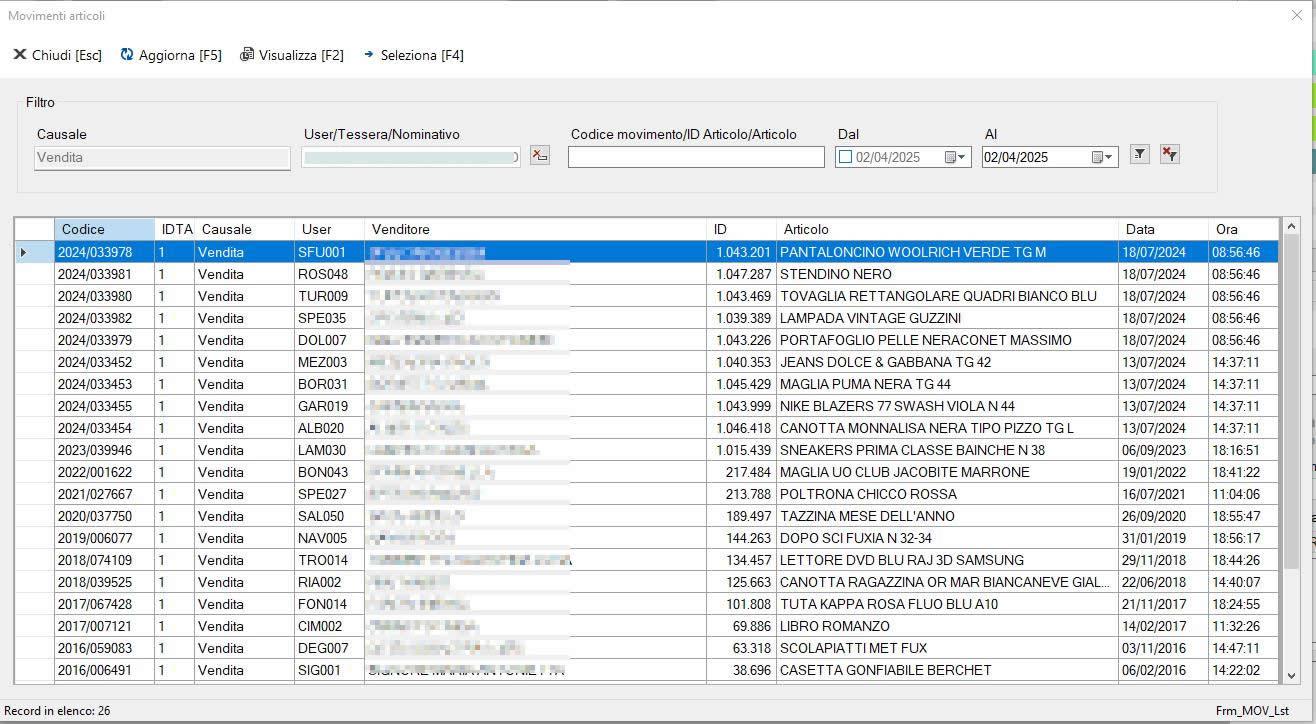Click user cell DOL007
Image resolution: width=1316 pixels, height=724 pixels.
[329, 340]
